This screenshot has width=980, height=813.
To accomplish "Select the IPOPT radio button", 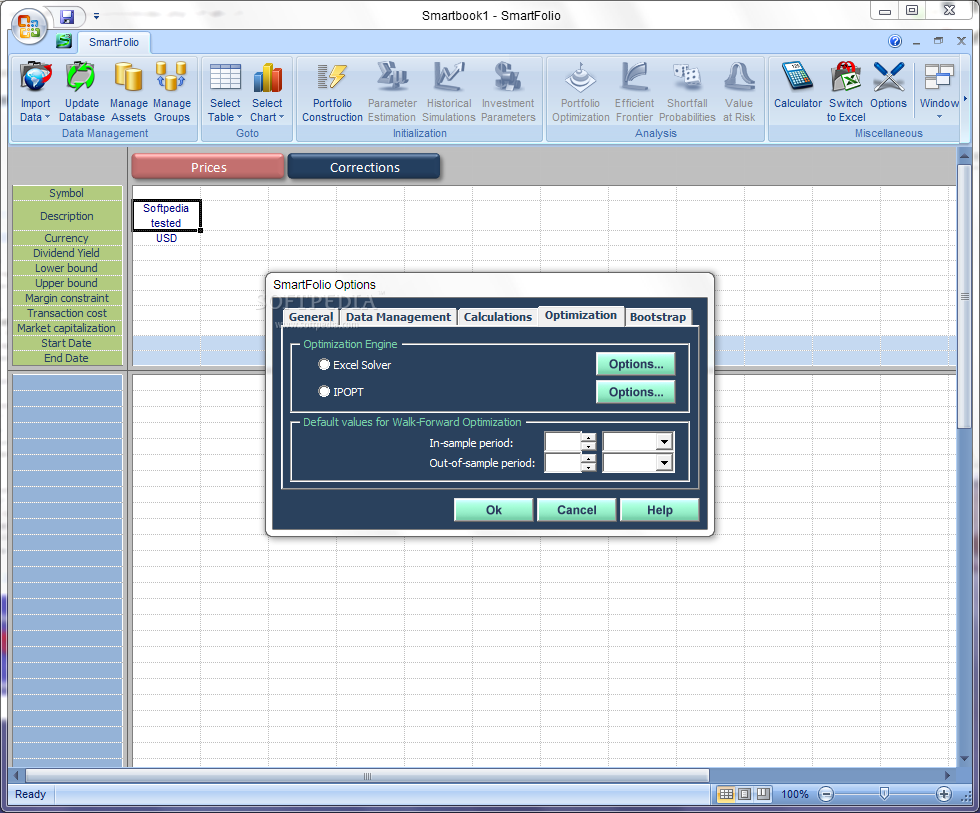I will tap(324, 391).
